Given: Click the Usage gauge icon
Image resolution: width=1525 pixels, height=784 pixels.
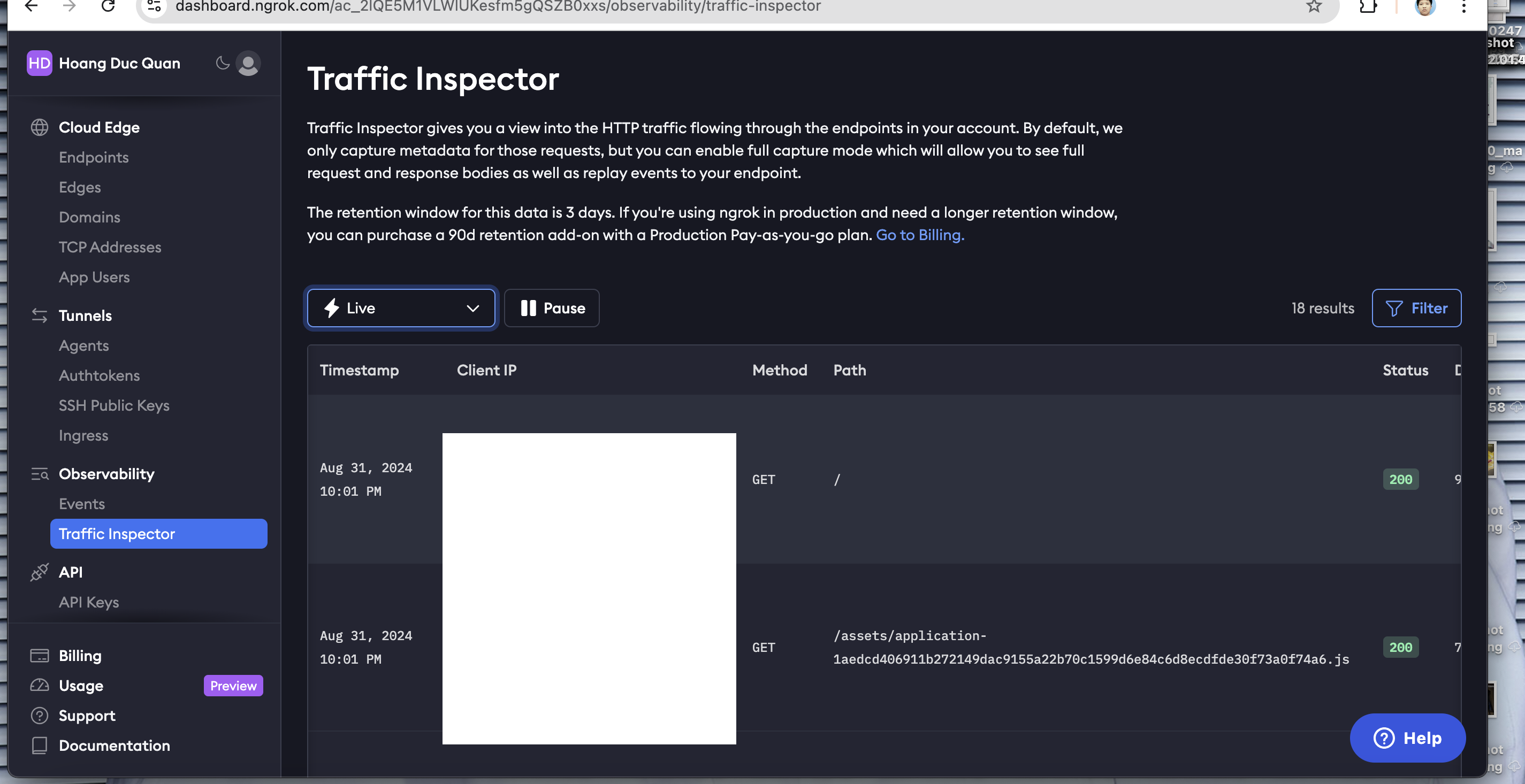Looking at the screenshot, I should point(39,686).
